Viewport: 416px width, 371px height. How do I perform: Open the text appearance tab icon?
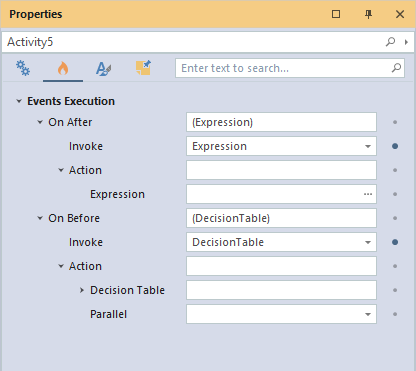[x=103, y=68]
